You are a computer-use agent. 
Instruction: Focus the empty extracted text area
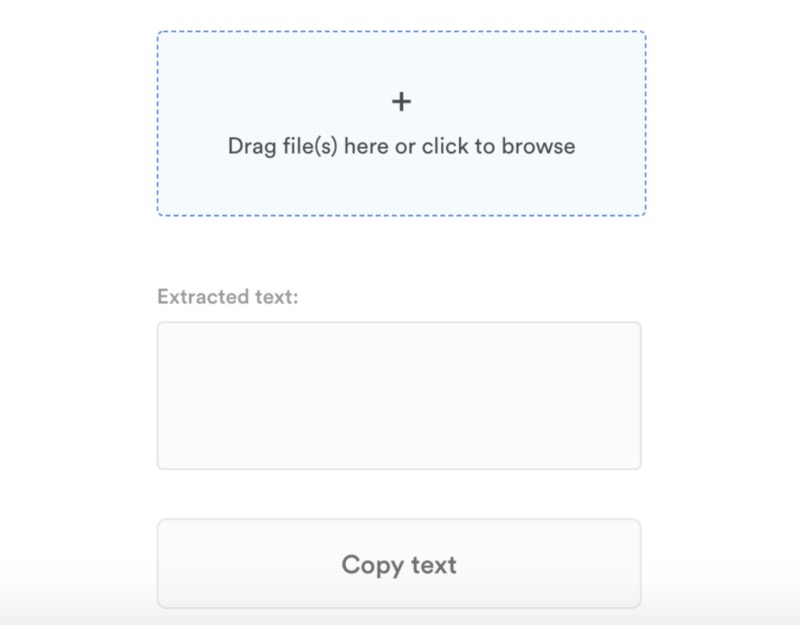tap(399, 395)
